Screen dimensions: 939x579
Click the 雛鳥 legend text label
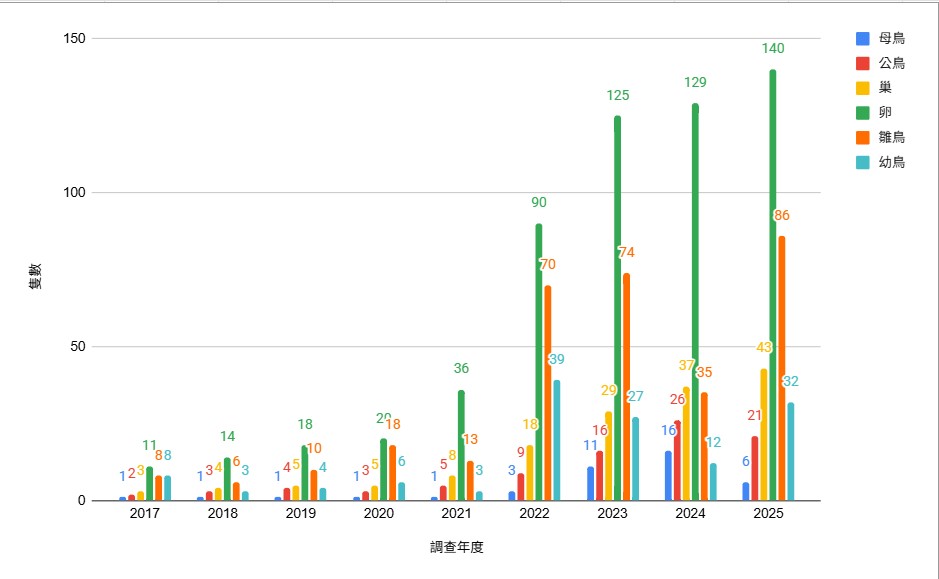click(891, 137)
